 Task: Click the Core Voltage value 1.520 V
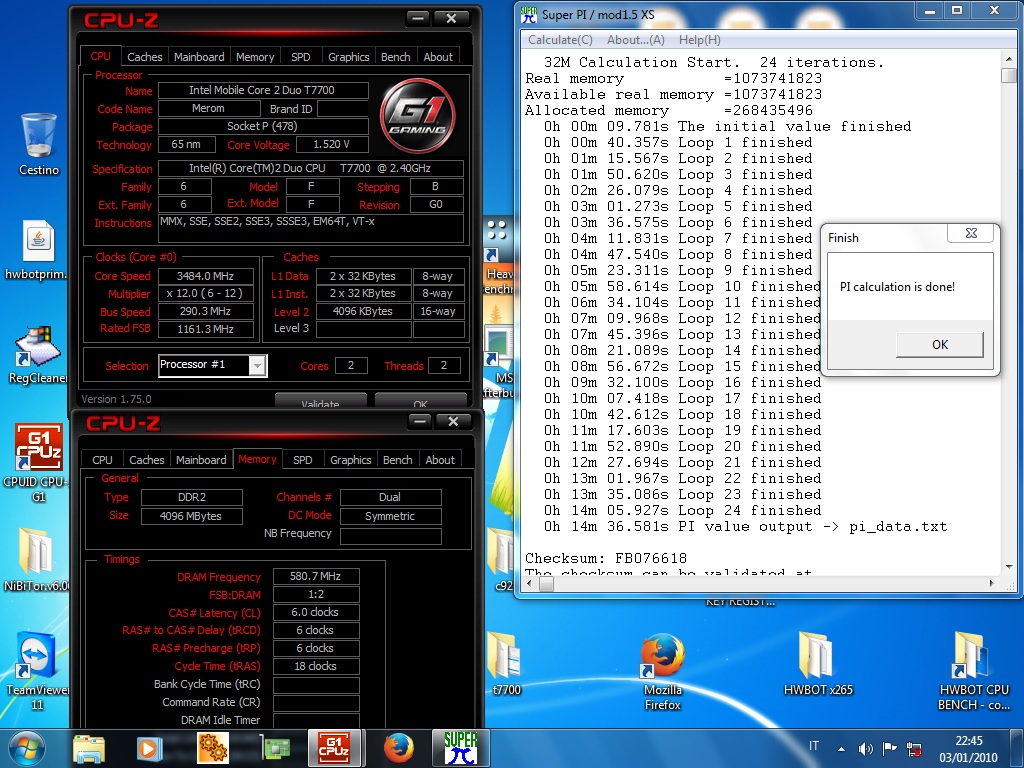(x=332, y=144)
